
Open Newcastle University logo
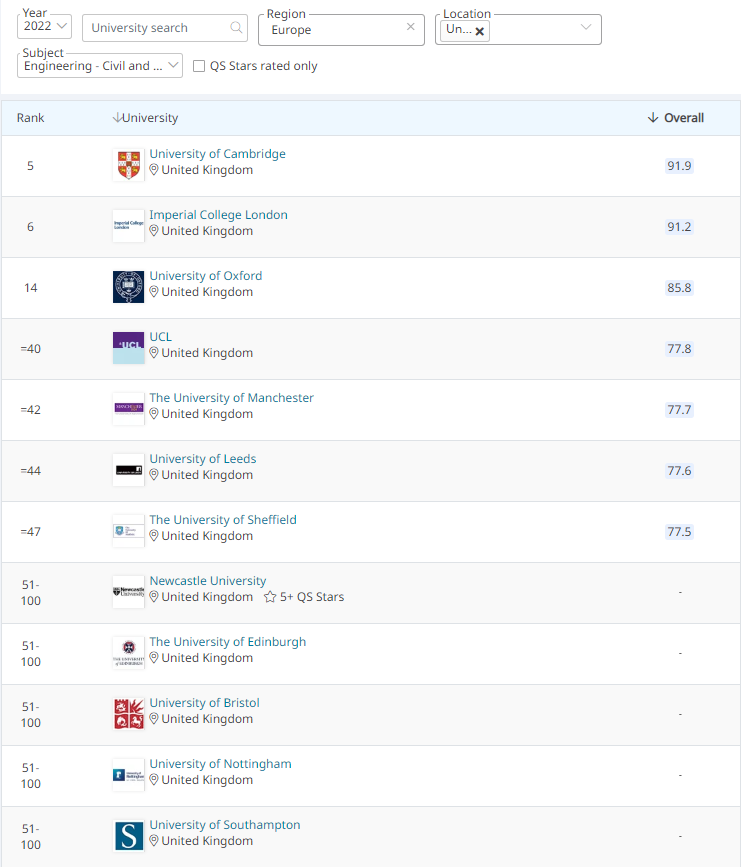point(128,592)
